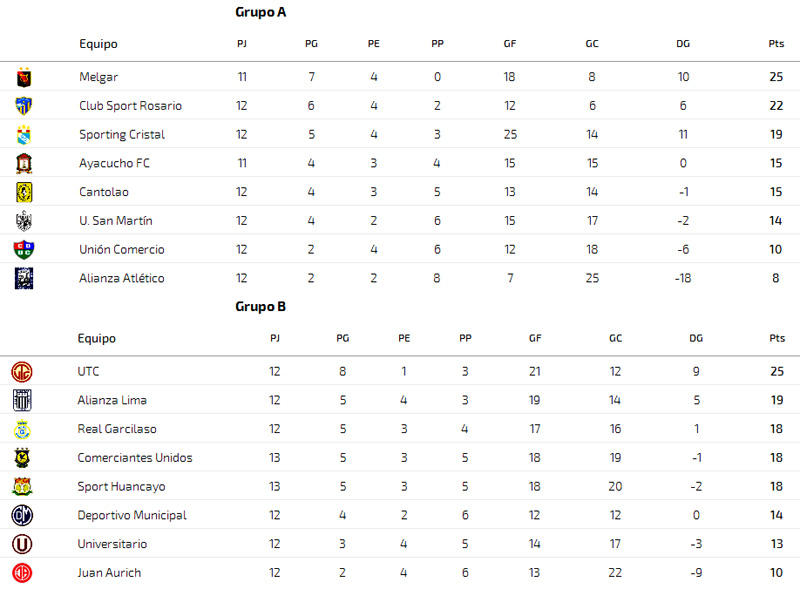Image resolution: width=800 pixels, height=589 pixels.
Task: Click the Unión Comercio shield icon
Action: point(24,250)
